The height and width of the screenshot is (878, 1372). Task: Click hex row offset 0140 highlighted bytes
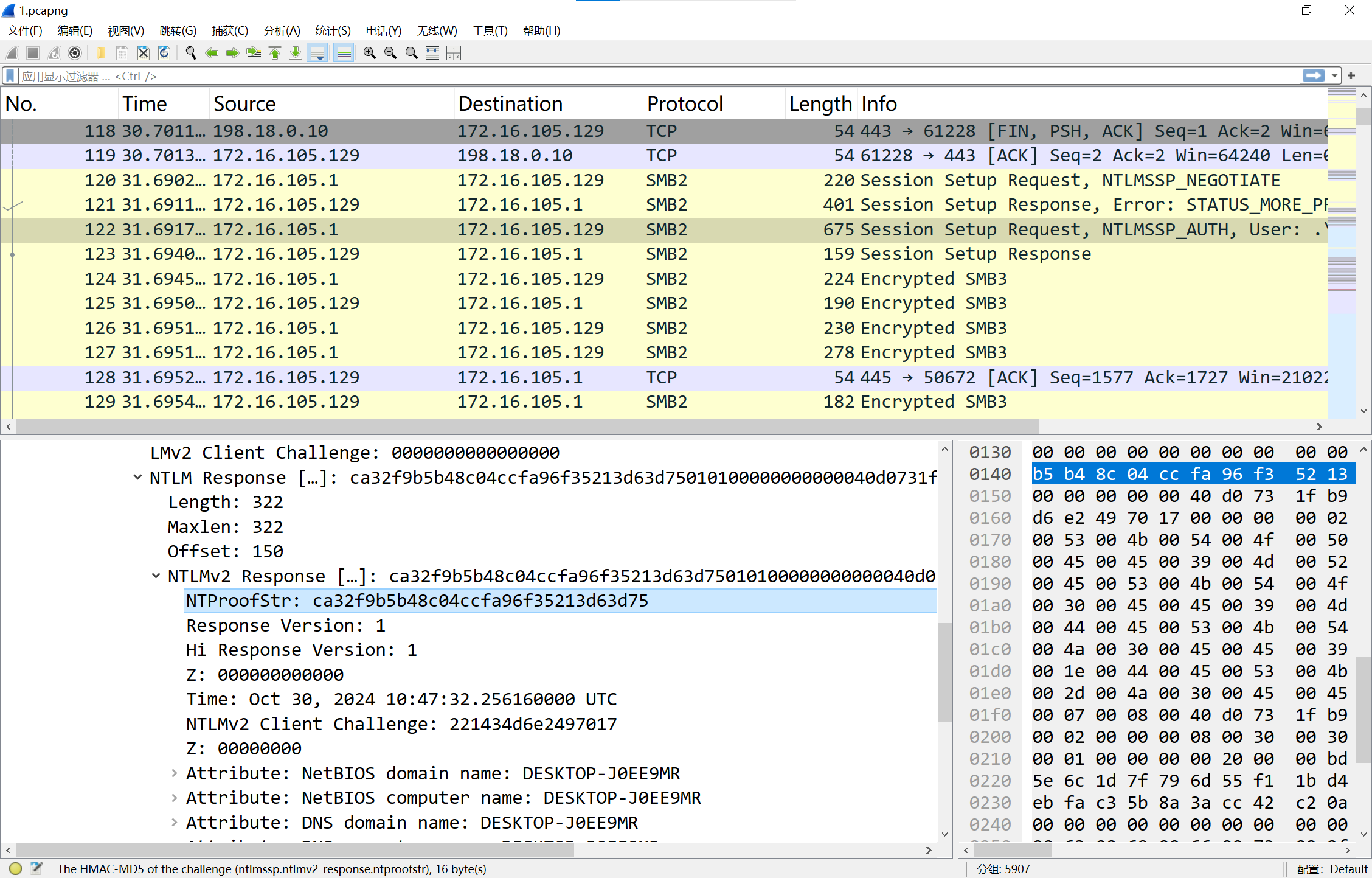pos(1193,474)
